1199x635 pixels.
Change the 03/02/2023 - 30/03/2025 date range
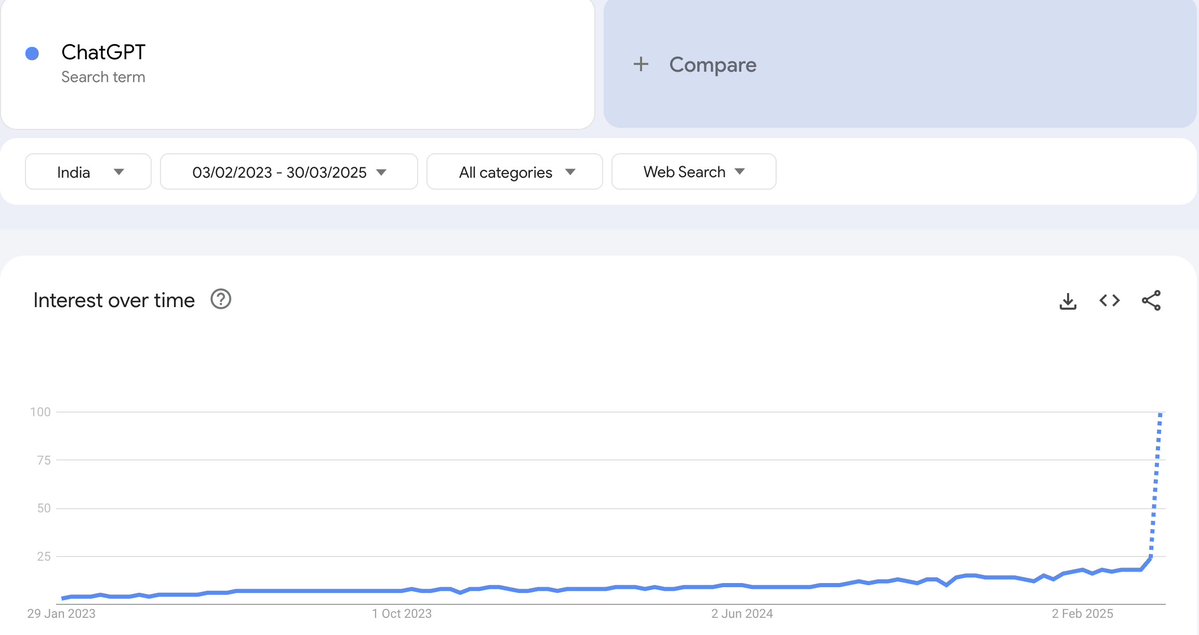click(x=288, y=172)
